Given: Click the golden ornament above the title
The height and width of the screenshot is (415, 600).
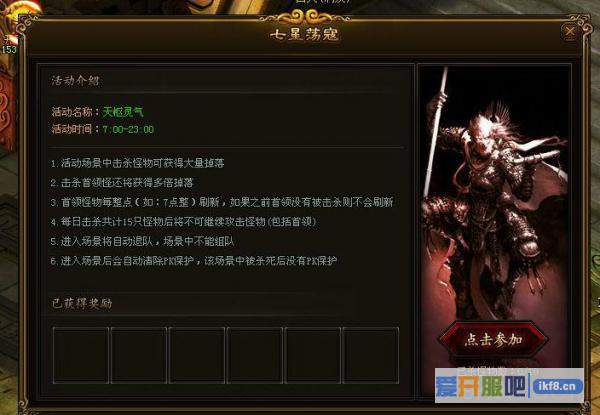Looking at the screenshot, I should pyautogui.click(x=305, y=17).
